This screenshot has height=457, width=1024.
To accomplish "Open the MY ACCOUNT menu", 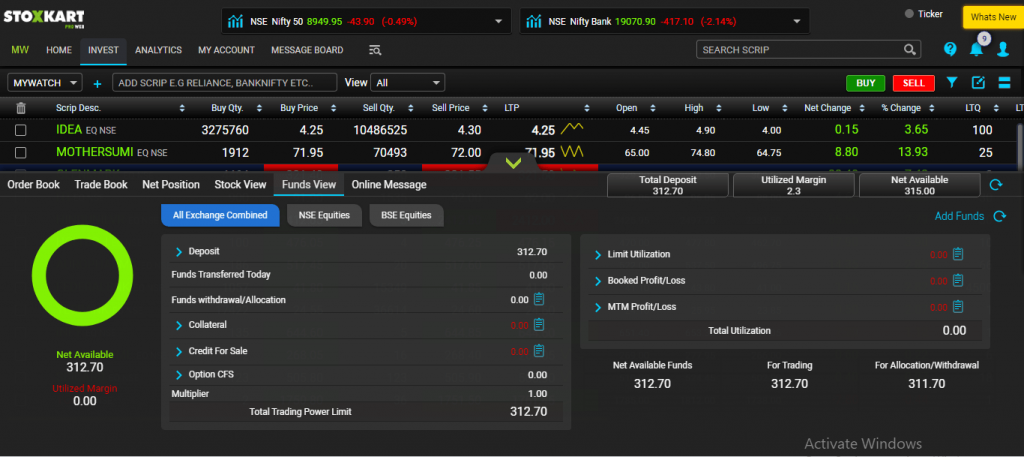I will click(x=226, y=50).
